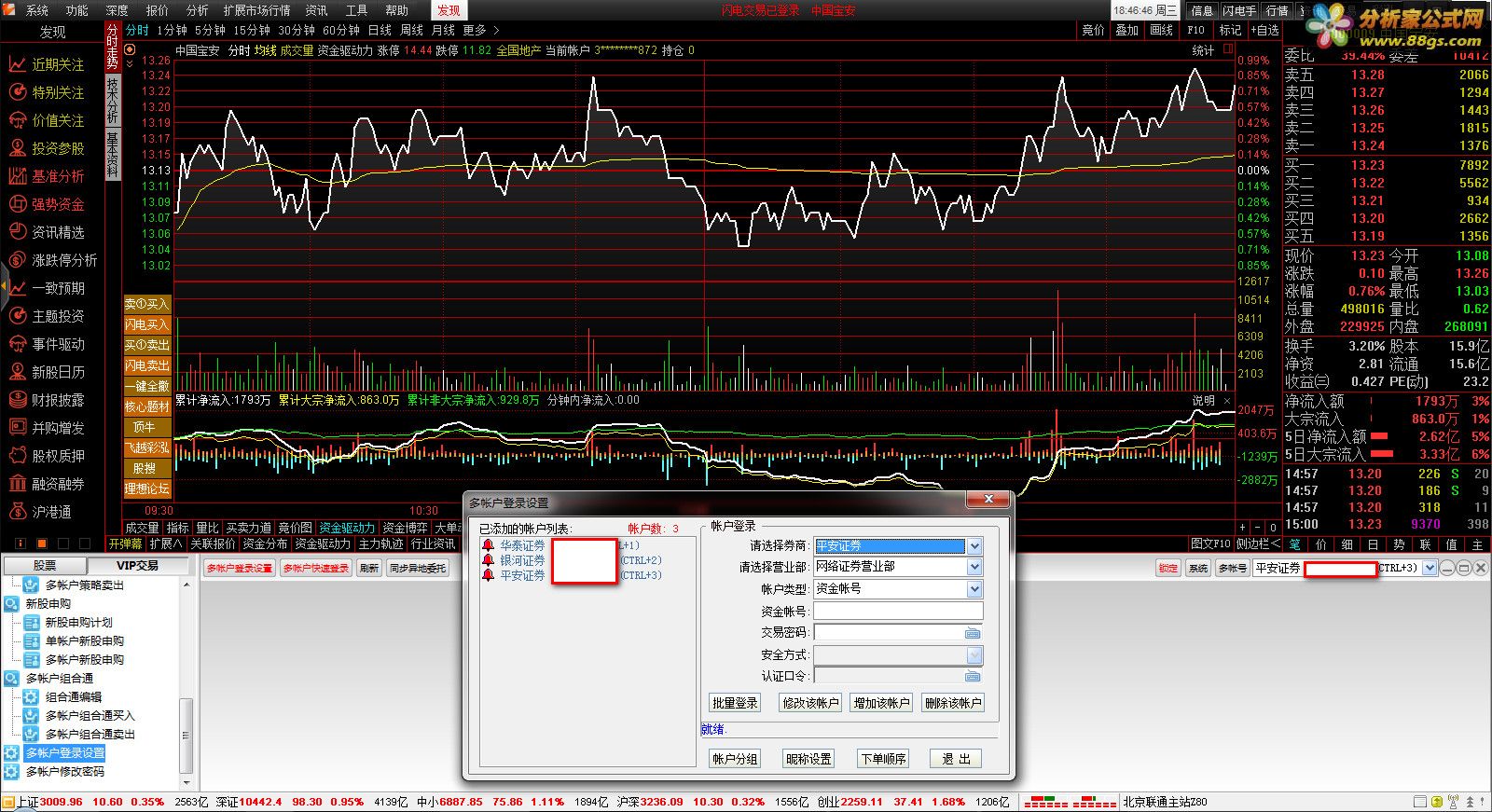Open 并购增发 sidebar icon
Screen dimensions: 1492x812
[17, 428]
